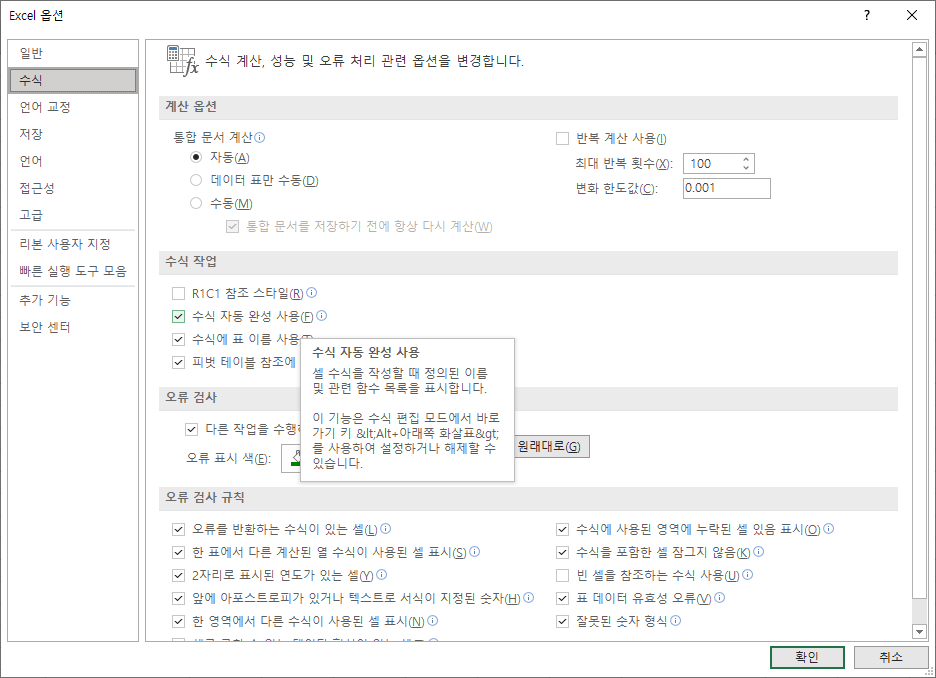Click the help question mark icon
Viewport: 936px width, 678px height.
click(867, 16)
